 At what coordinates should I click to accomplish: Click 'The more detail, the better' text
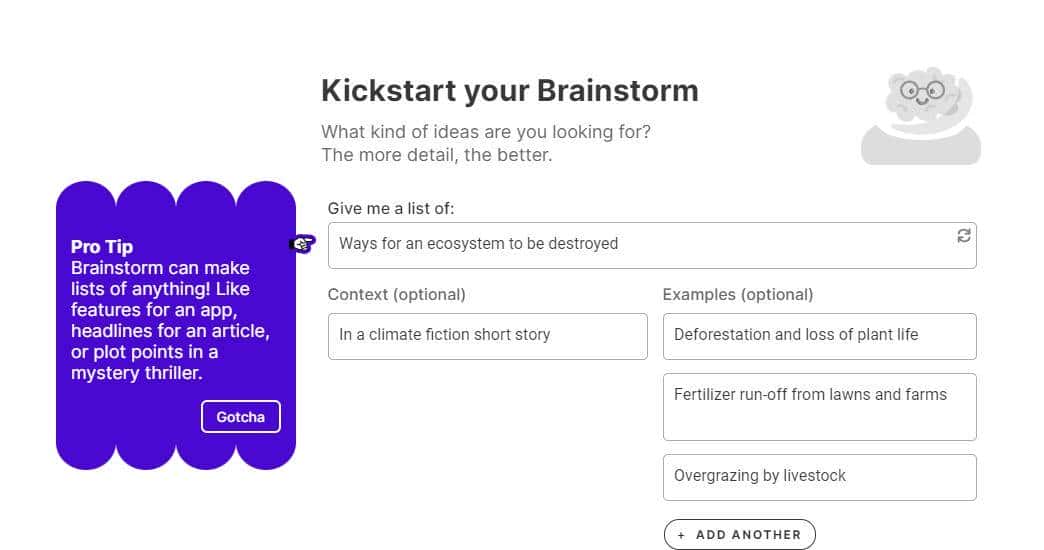tap(436, 155)
